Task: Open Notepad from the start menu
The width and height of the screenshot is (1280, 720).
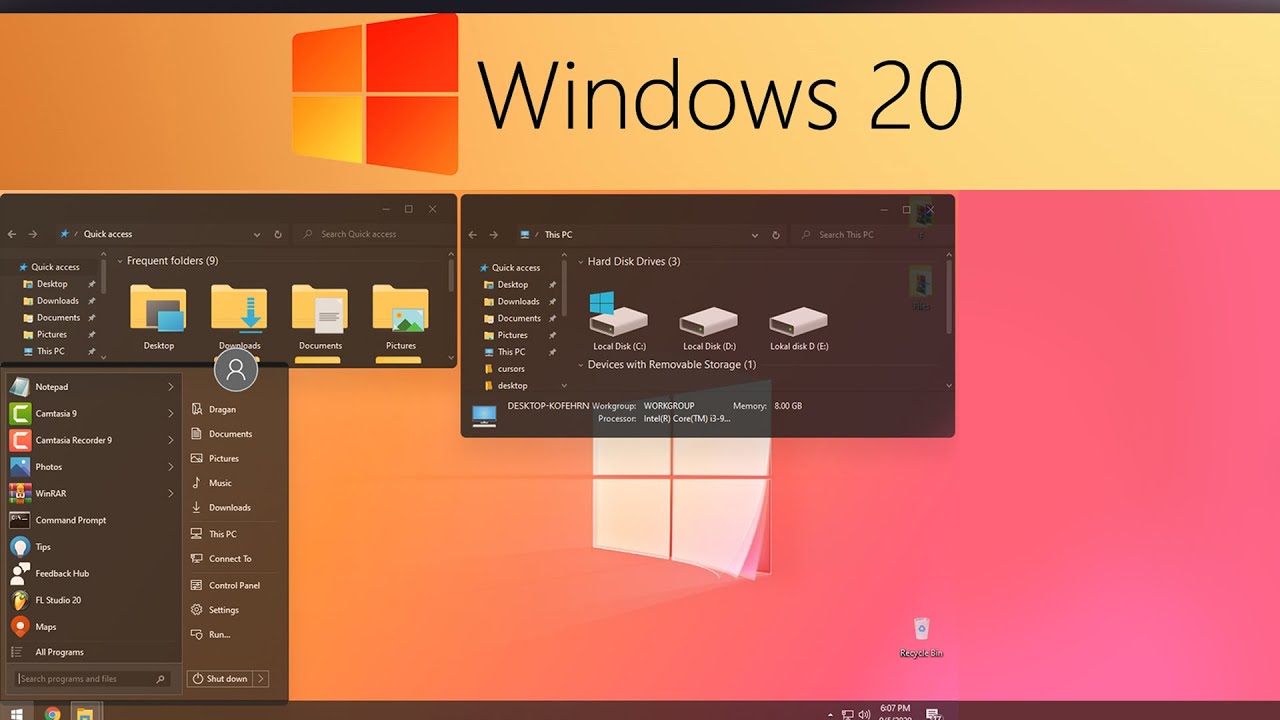Action: (91, 386)
